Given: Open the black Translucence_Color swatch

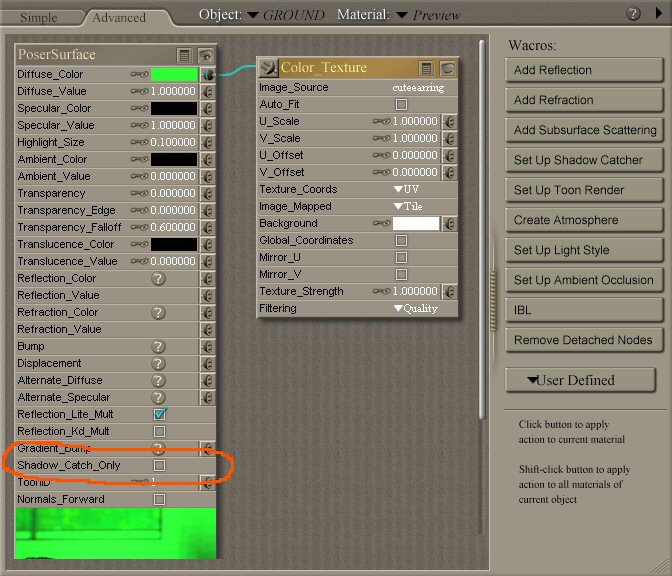Looking at the screenshot, I should 174,244.
